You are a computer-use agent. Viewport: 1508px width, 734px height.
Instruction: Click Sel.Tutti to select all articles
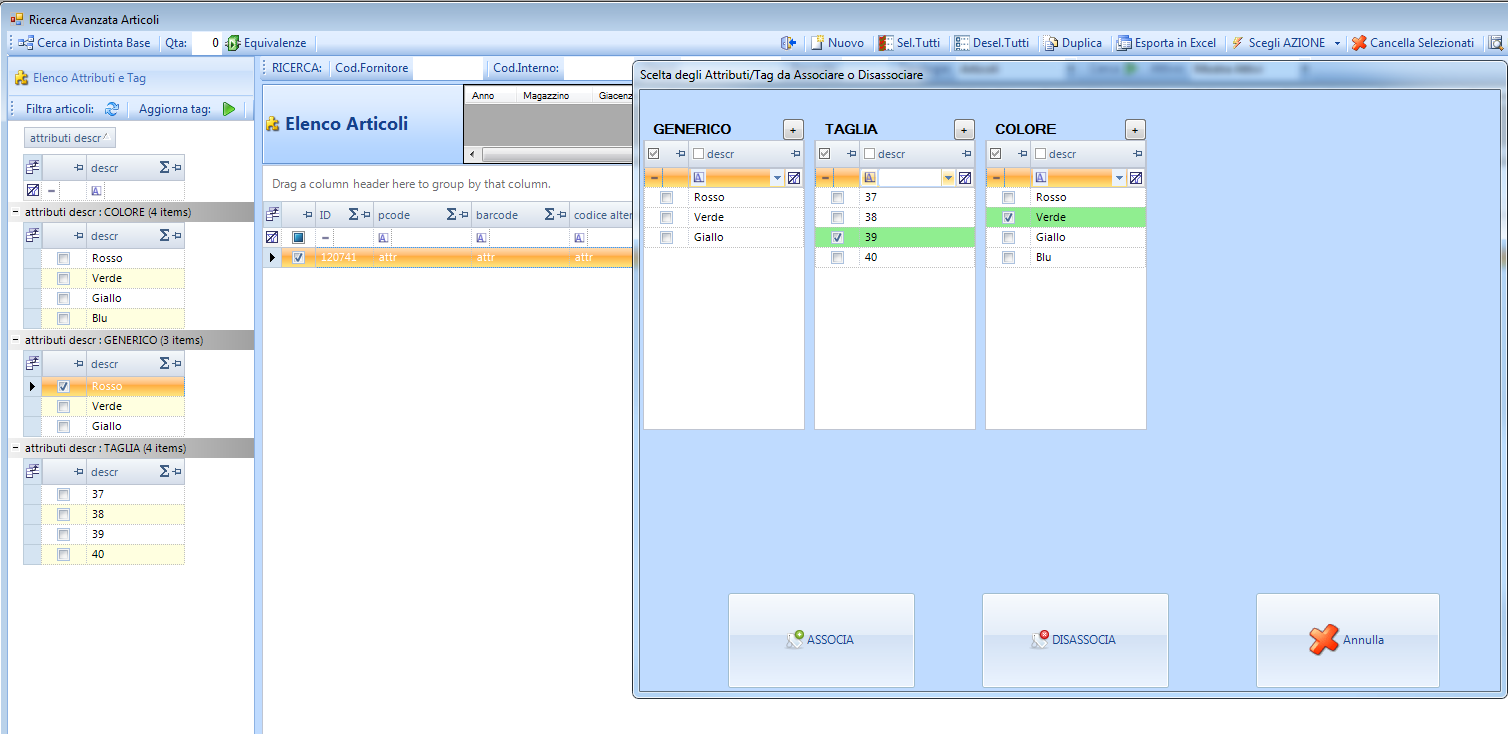909,43
